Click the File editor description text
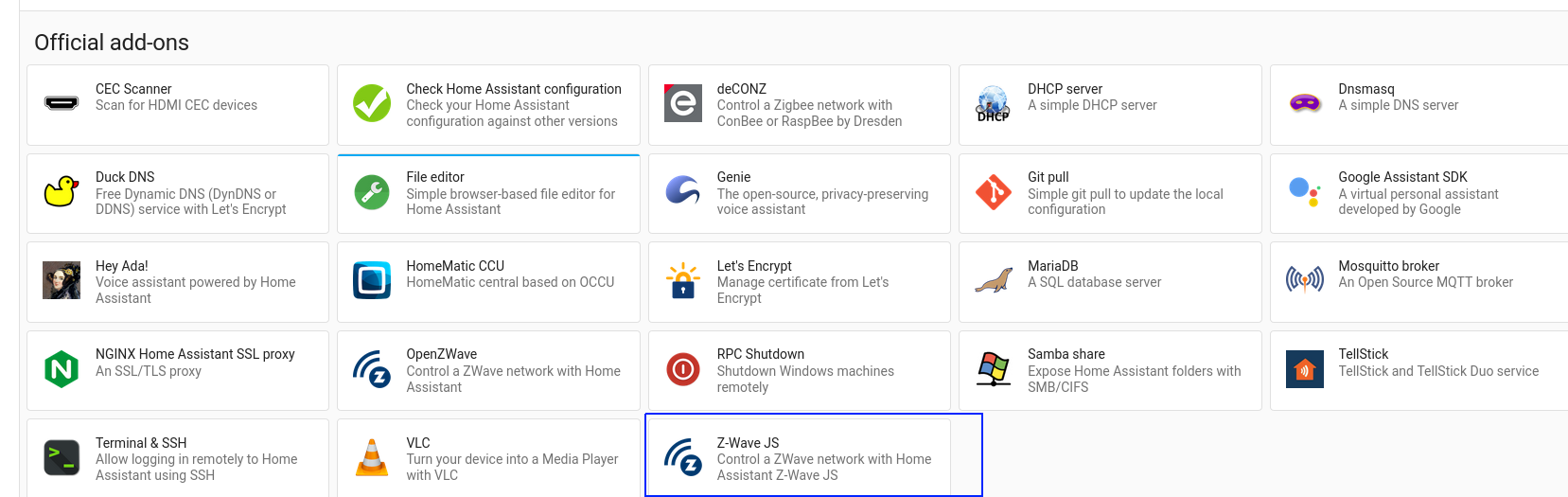The height and width of the screenshot is (497, 1568). pos(511,202)
